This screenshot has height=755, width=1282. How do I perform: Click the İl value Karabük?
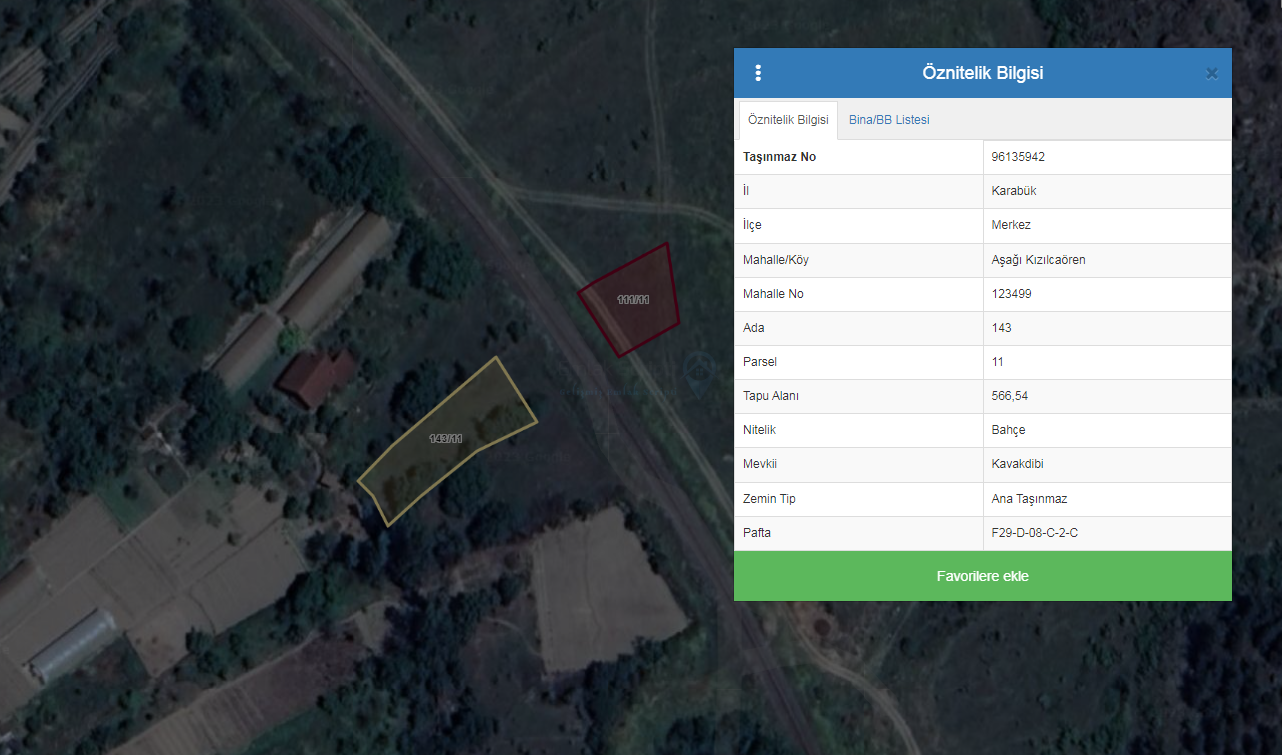click(x=1012, y=191)
